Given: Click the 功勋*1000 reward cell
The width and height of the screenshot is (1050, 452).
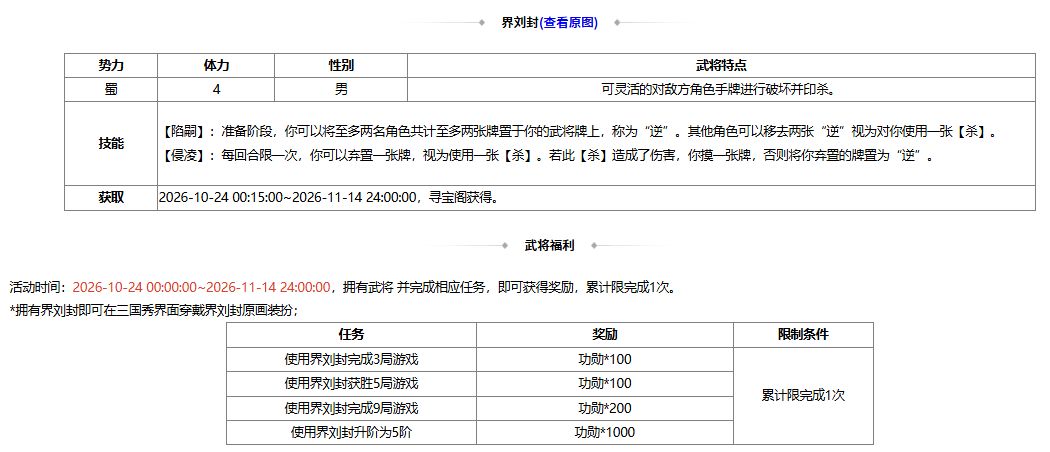Looking at the screenshot, I should point(605,433).
